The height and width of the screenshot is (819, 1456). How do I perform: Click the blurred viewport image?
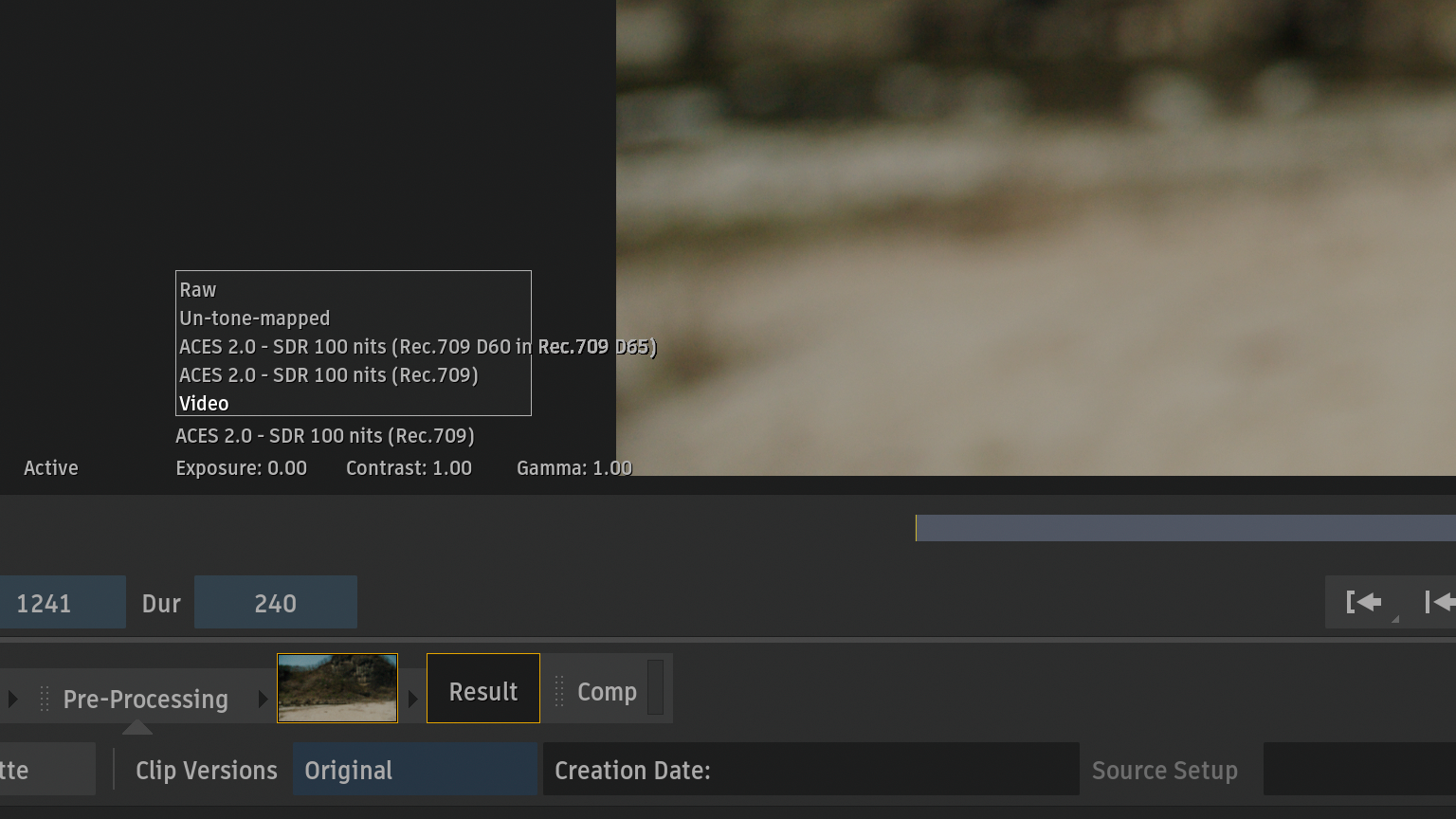pyautogui.click(x=1036, y=237)
